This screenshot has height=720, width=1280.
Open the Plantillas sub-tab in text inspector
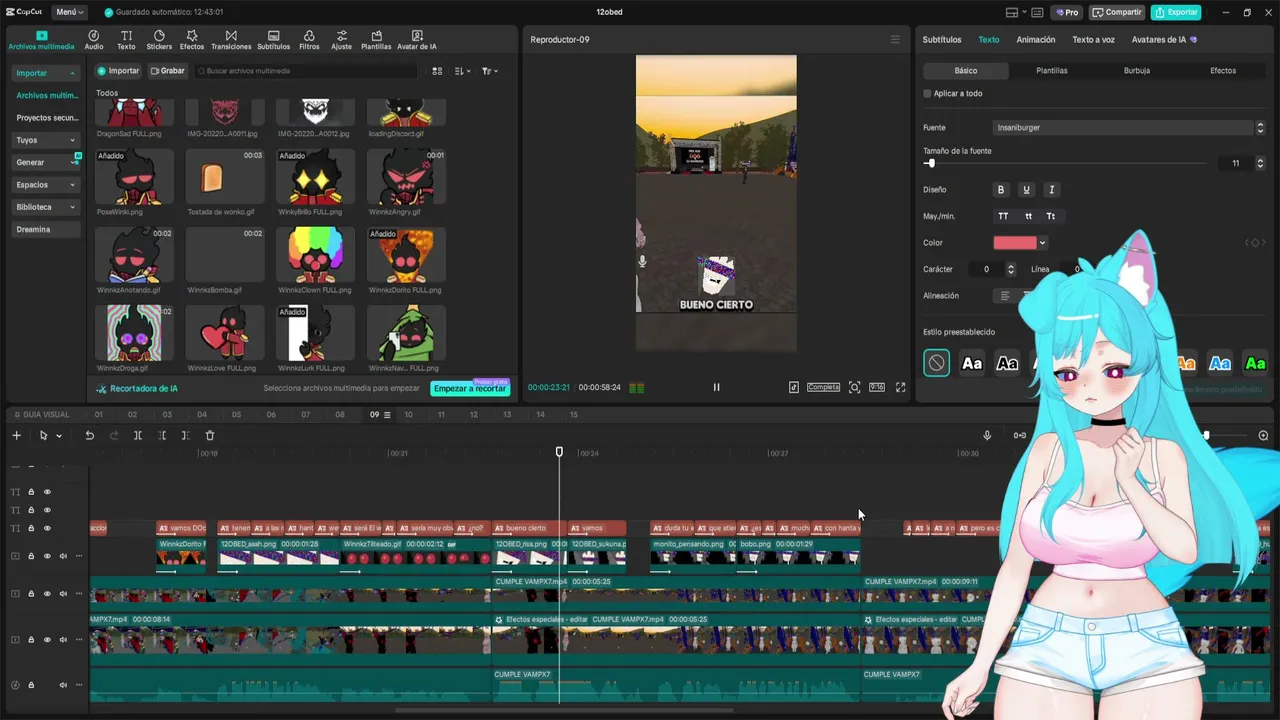coord(1052,71)
